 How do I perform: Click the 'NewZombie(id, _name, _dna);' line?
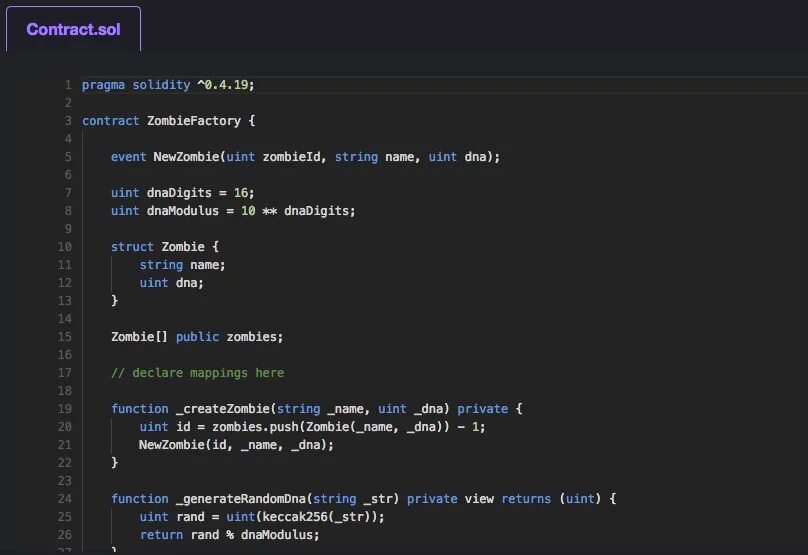[x=237, y=445]
